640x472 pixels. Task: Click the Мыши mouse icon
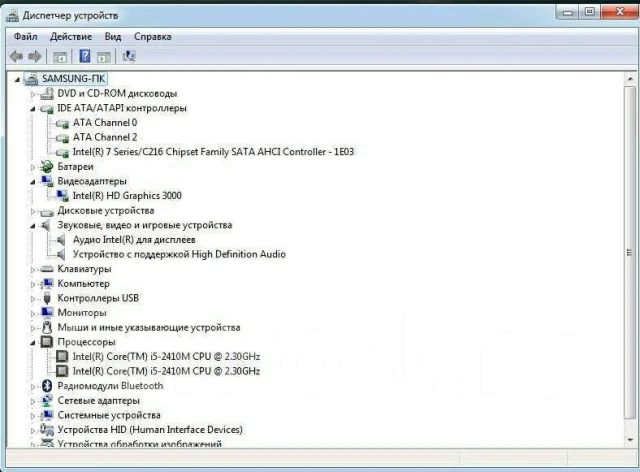[47, 327]
